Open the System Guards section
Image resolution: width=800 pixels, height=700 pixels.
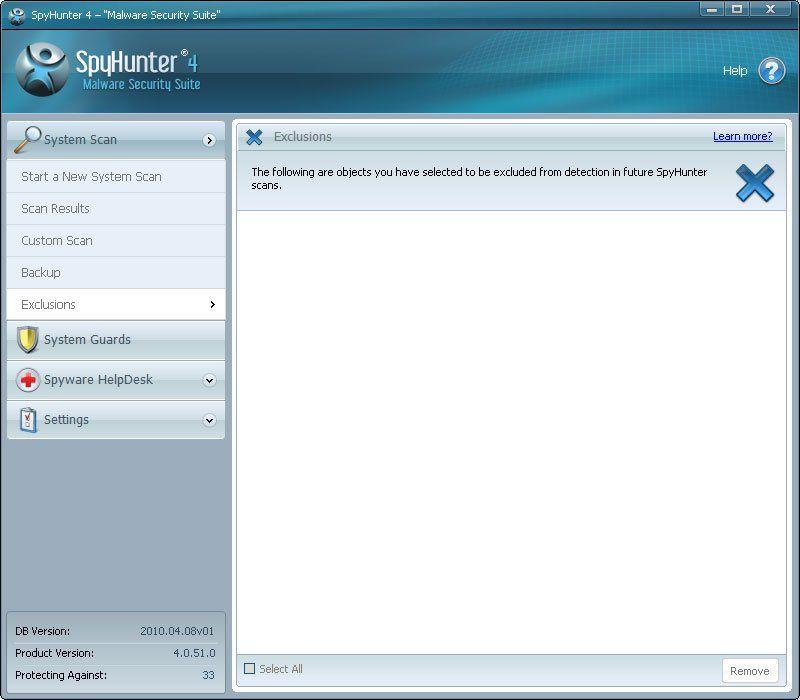coord(116,340)
